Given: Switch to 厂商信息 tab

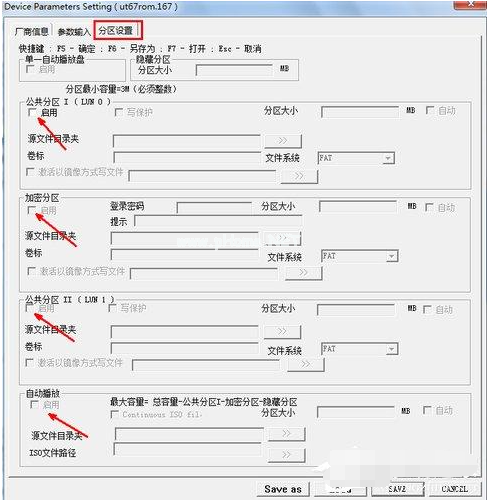Looking at the screenshot, I should pyautogui.click(x=32, y=32).
